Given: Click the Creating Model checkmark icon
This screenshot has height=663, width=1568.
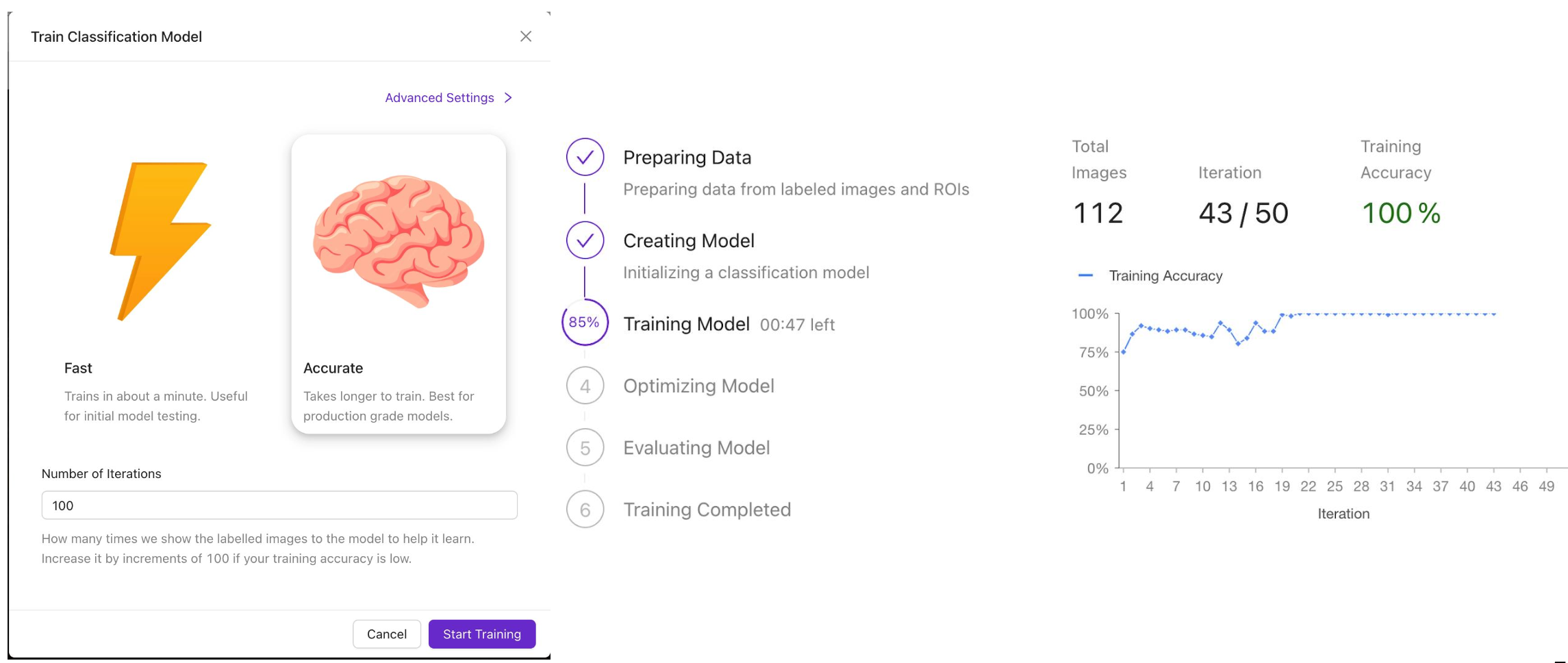Looking at the screenshot, I should pos(585,240).
